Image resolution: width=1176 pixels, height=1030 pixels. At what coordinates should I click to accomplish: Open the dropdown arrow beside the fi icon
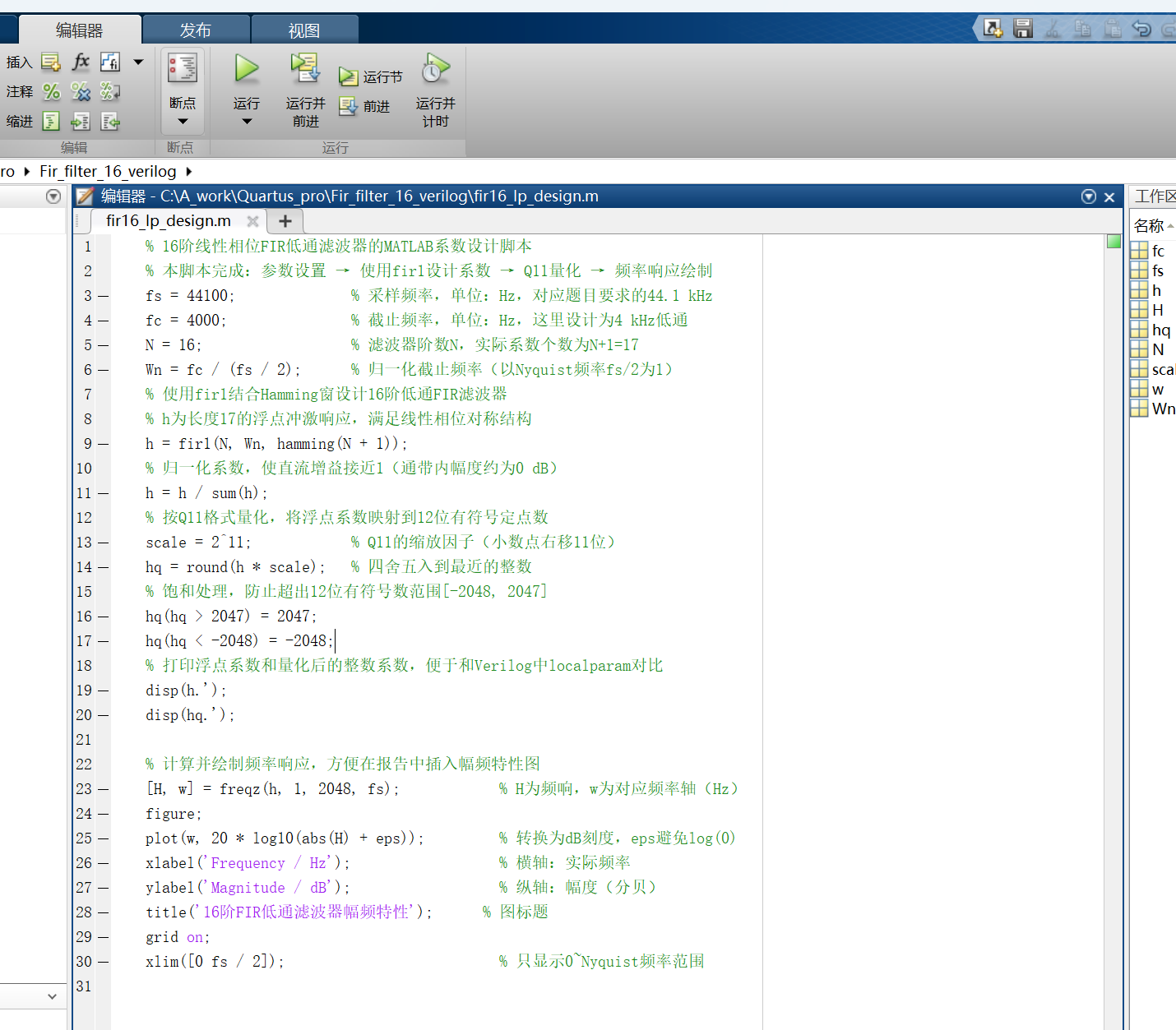pyautogui.click(x=138, y=62)
